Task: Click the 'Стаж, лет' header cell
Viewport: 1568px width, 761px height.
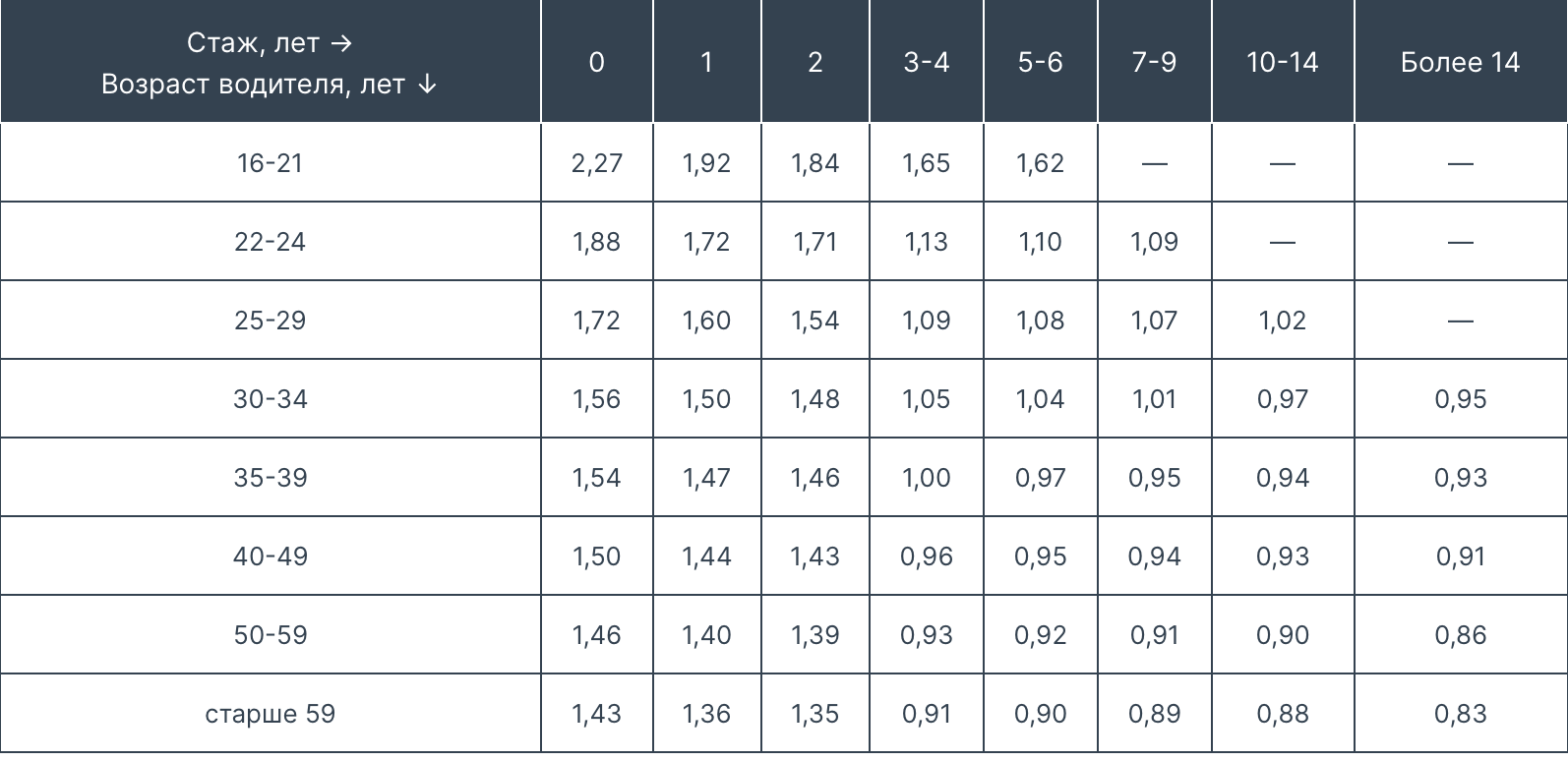Action: pos(270,62)
